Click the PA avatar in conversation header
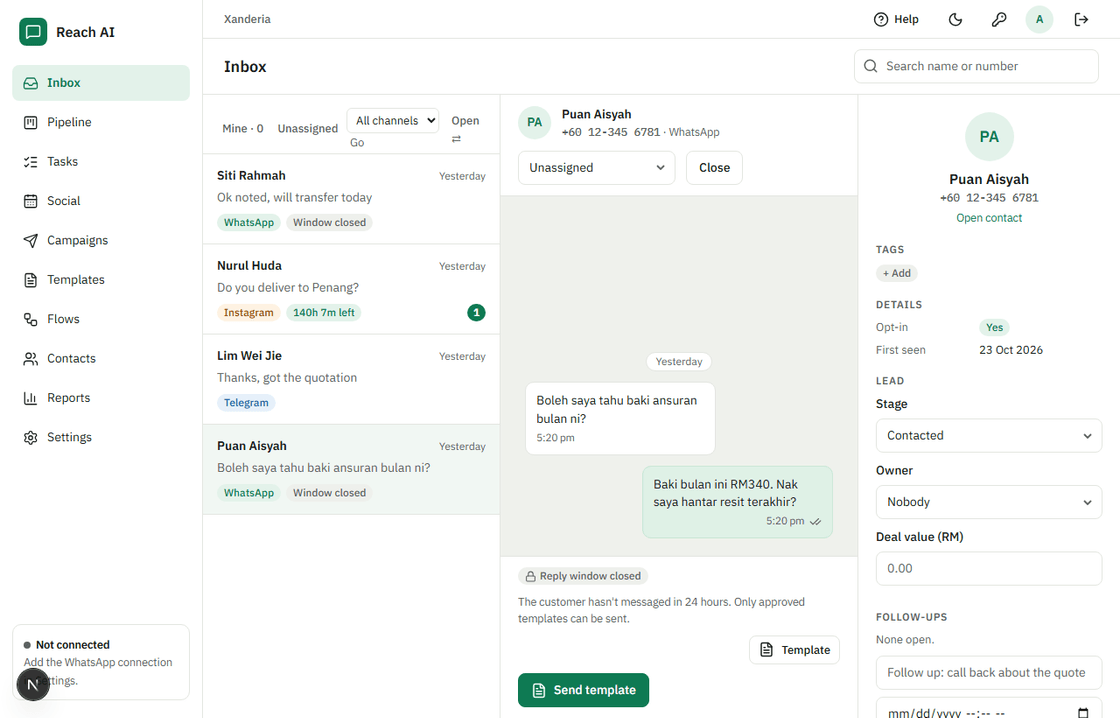 click(534, 122)
